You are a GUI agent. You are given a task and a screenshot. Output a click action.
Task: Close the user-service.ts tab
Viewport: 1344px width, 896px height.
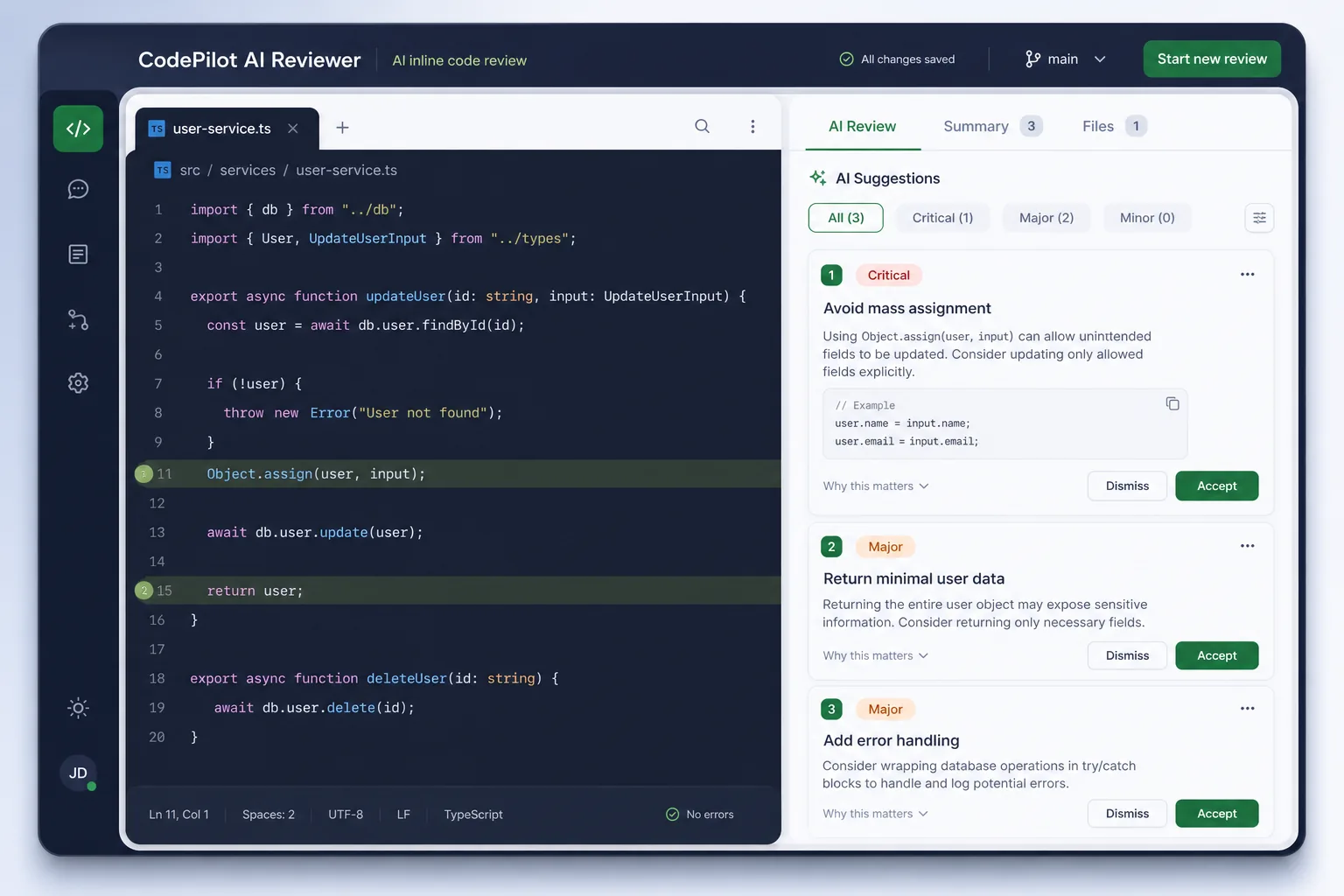293,129
